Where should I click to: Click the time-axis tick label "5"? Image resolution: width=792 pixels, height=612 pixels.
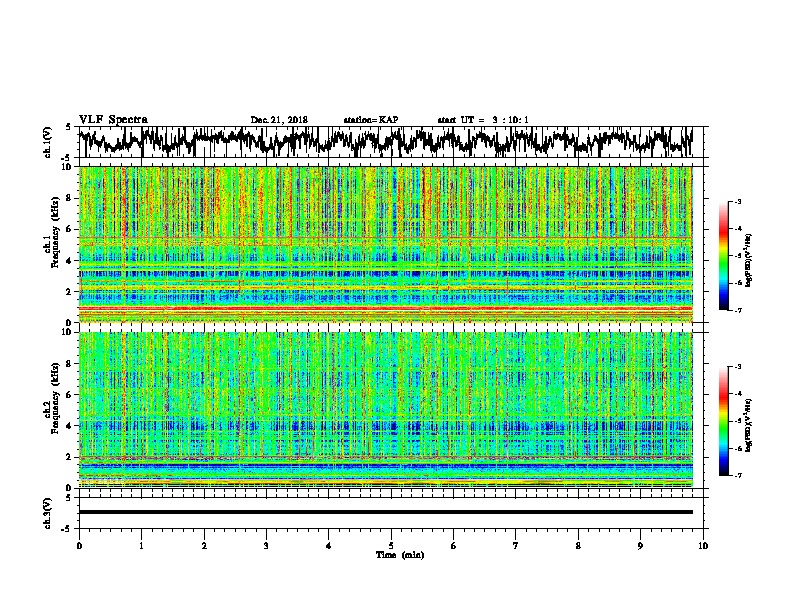click(x=391, y=545)
